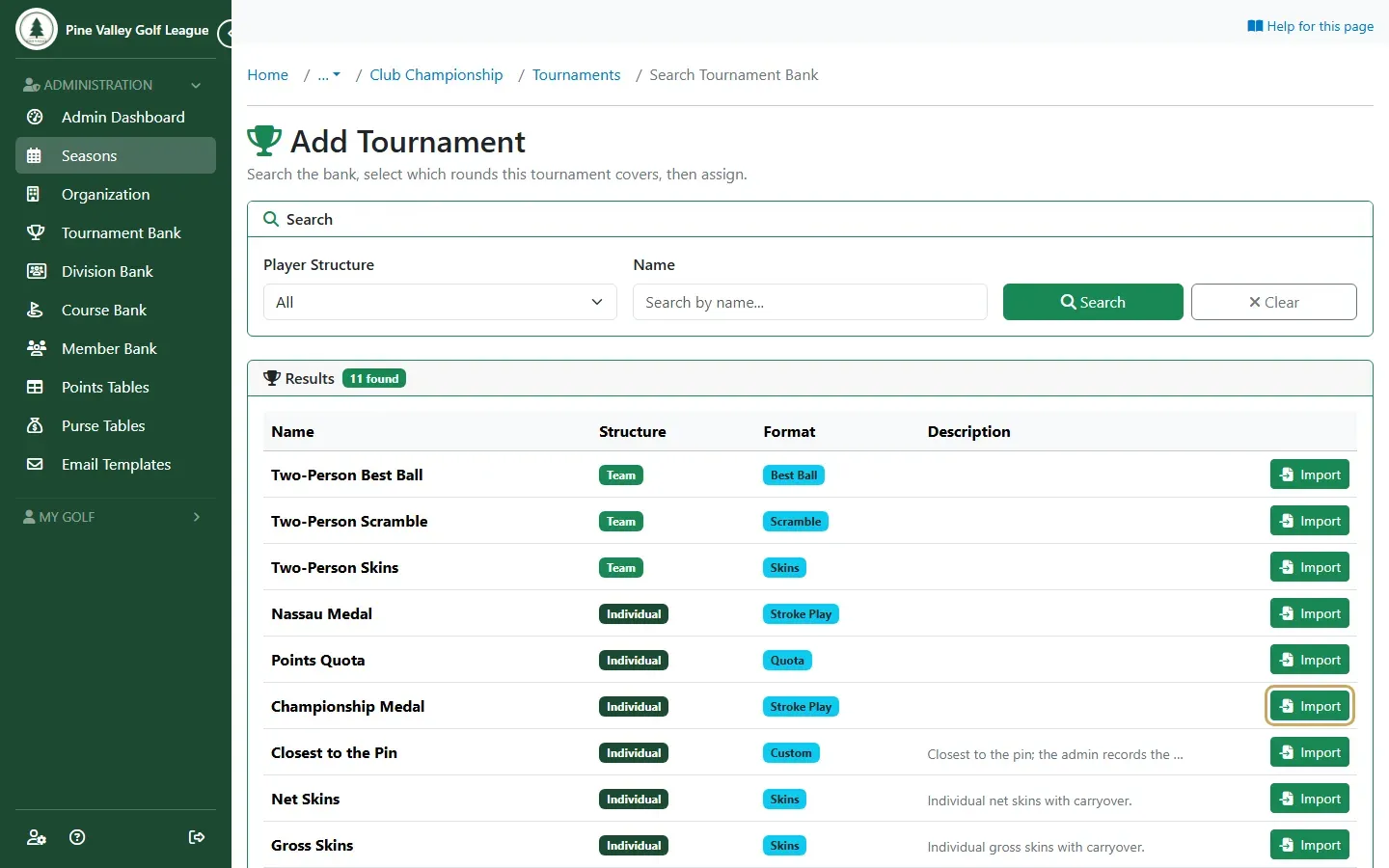Click the Division Bank icon
Image resolution: width=1389 pixels, height=868 pixels.
36,271
